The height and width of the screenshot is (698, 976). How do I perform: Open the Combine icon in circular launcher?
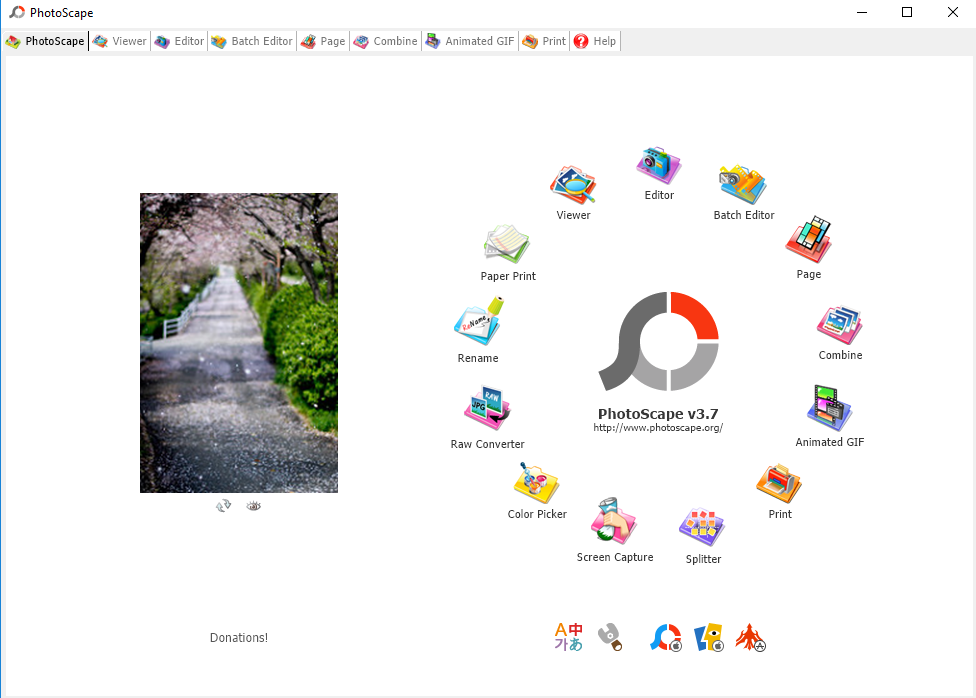tap(840, 325)
